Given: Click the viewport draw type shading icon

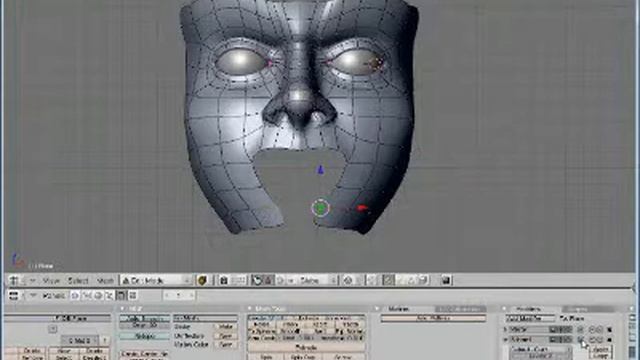Looking at the screenshot, I should (x=202, y=280).
